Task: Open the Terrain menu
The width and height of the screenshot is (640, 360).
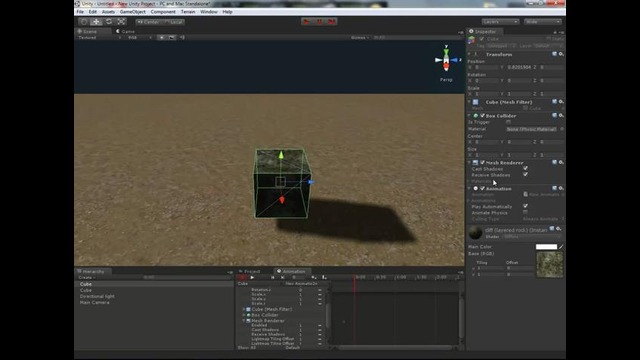Action: [188, 12]
